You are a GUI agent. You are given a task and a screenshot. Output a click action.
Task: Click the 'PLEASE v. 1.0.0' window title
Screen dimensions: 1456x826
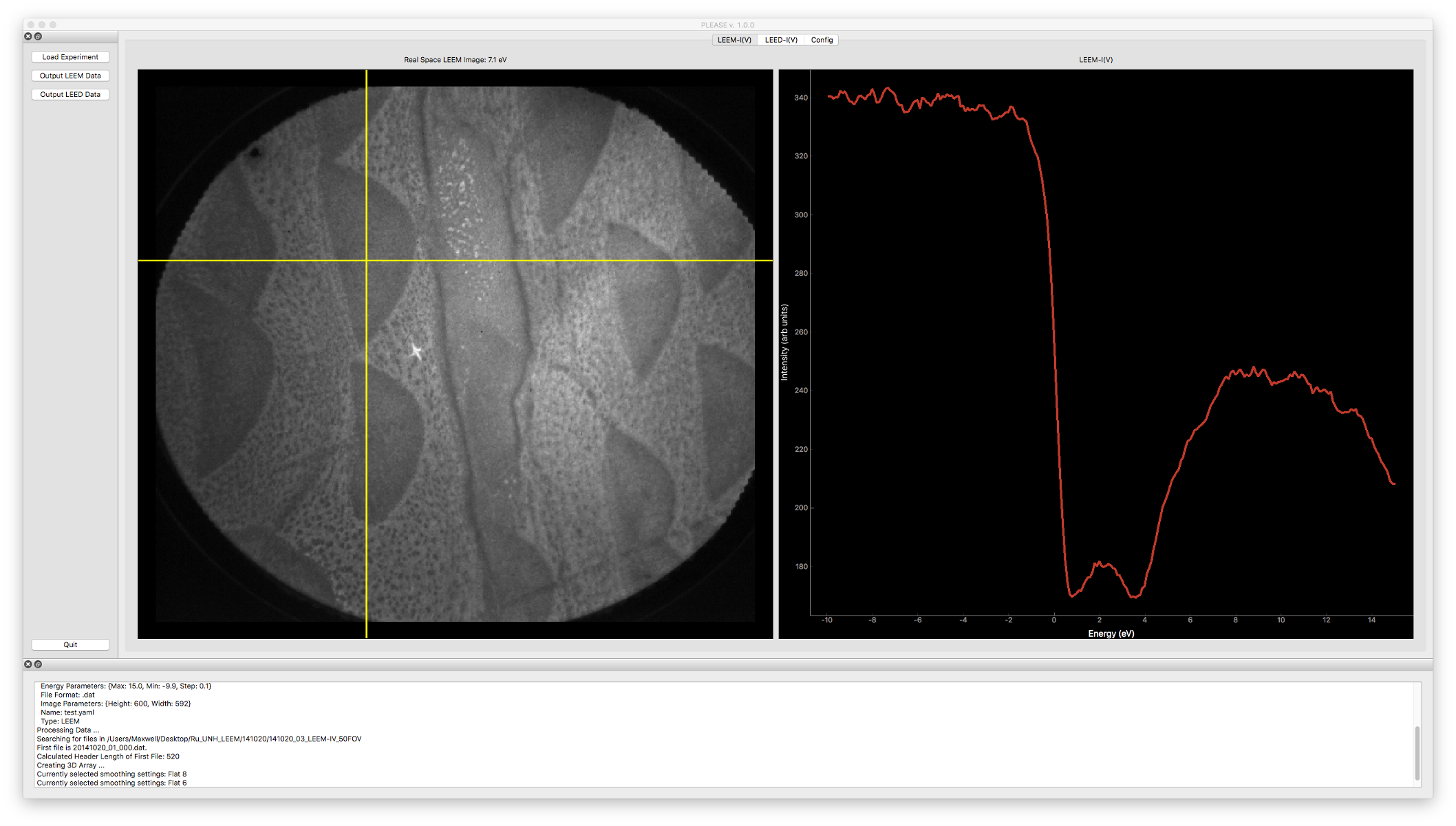(x=727, y=25)
